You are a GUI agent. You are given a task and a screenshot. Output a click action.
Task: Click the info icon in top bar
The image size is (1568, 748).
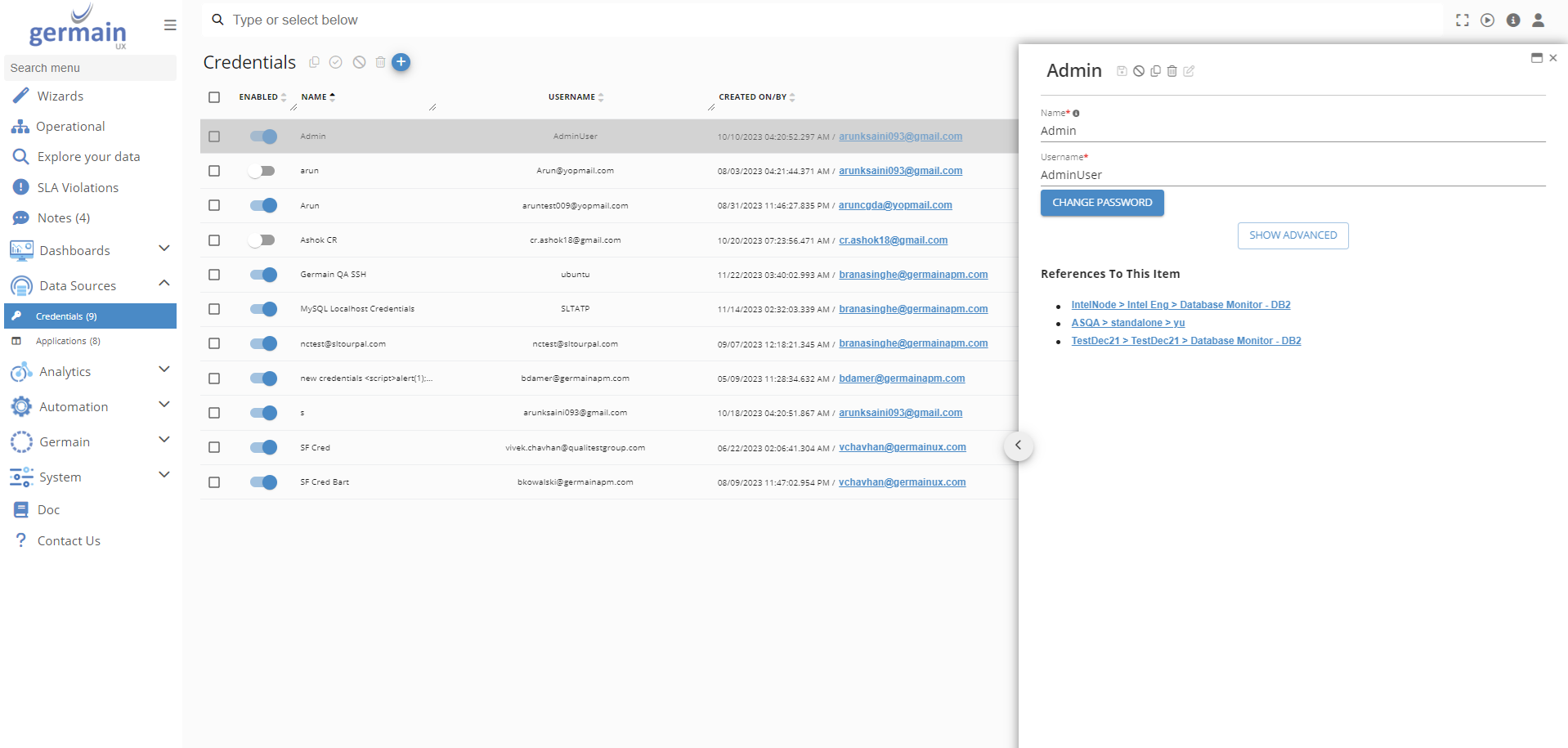click(x=1513, y=20)
